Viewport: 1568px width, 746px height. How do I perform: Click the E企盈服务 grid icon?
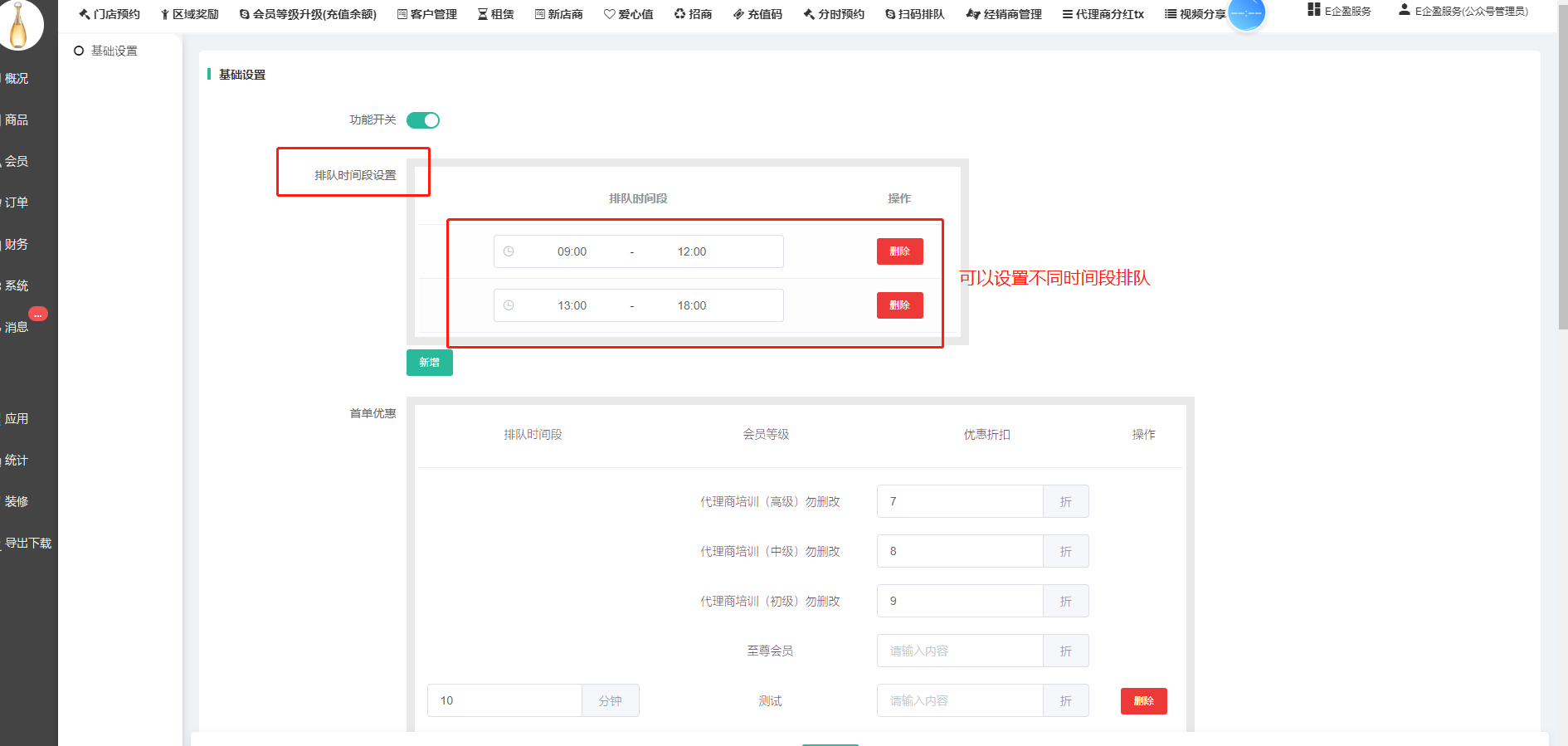1313,10
